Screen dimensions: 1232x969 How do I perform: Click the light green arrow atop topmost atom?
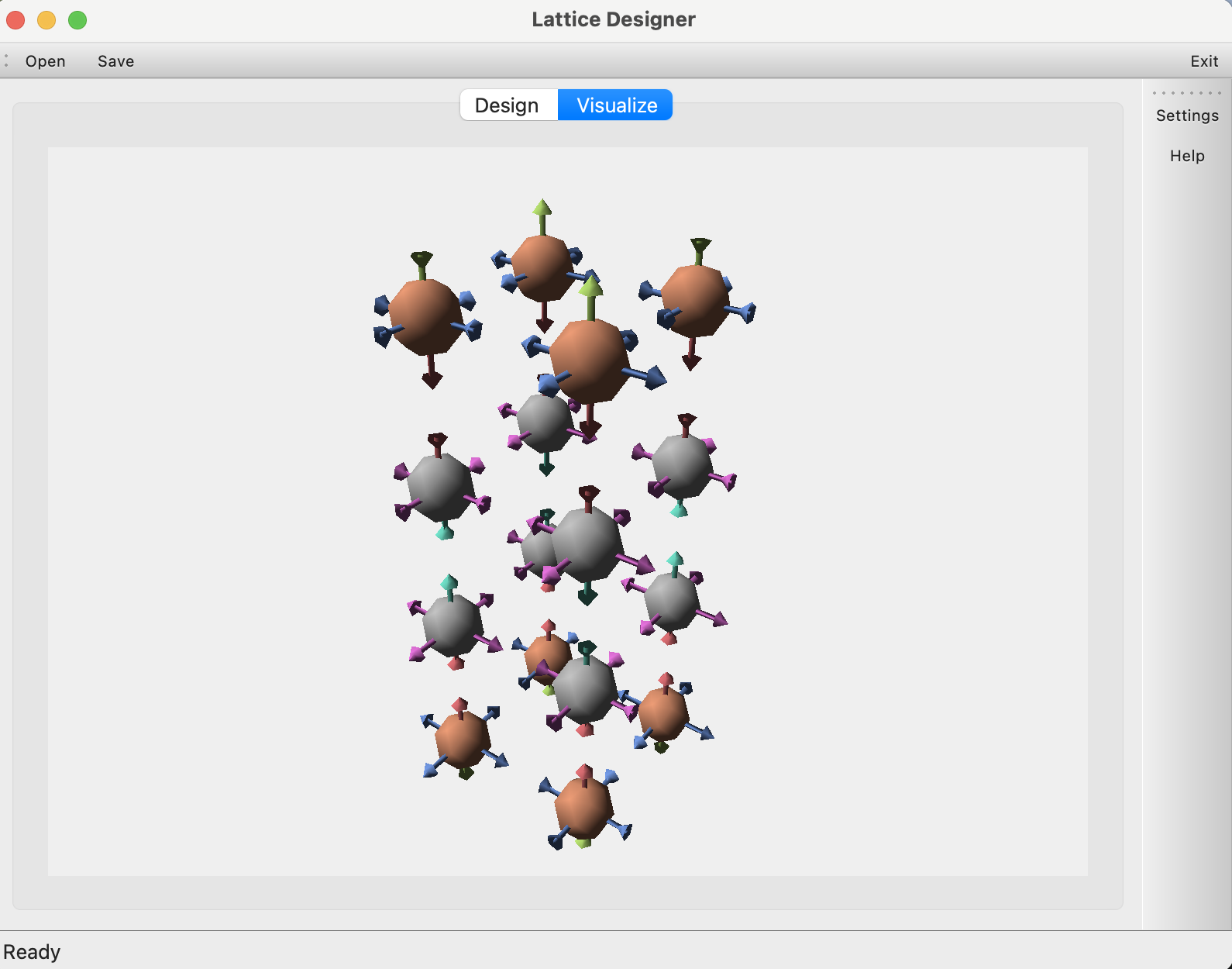click(542, 209)
